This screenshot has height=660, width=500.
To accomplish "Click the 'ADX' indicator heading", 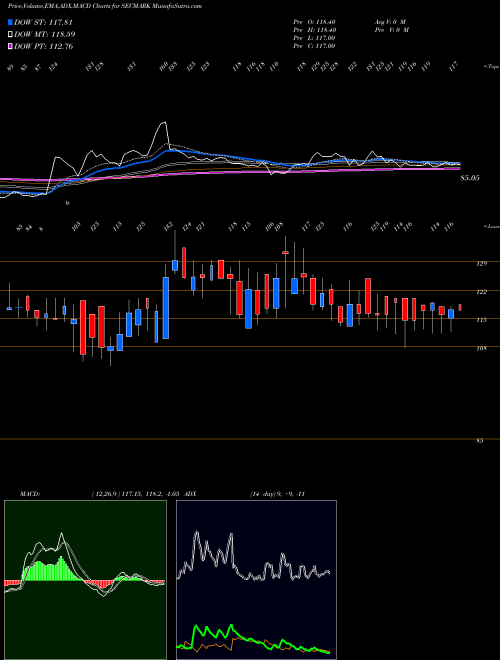I will (191, 494).
